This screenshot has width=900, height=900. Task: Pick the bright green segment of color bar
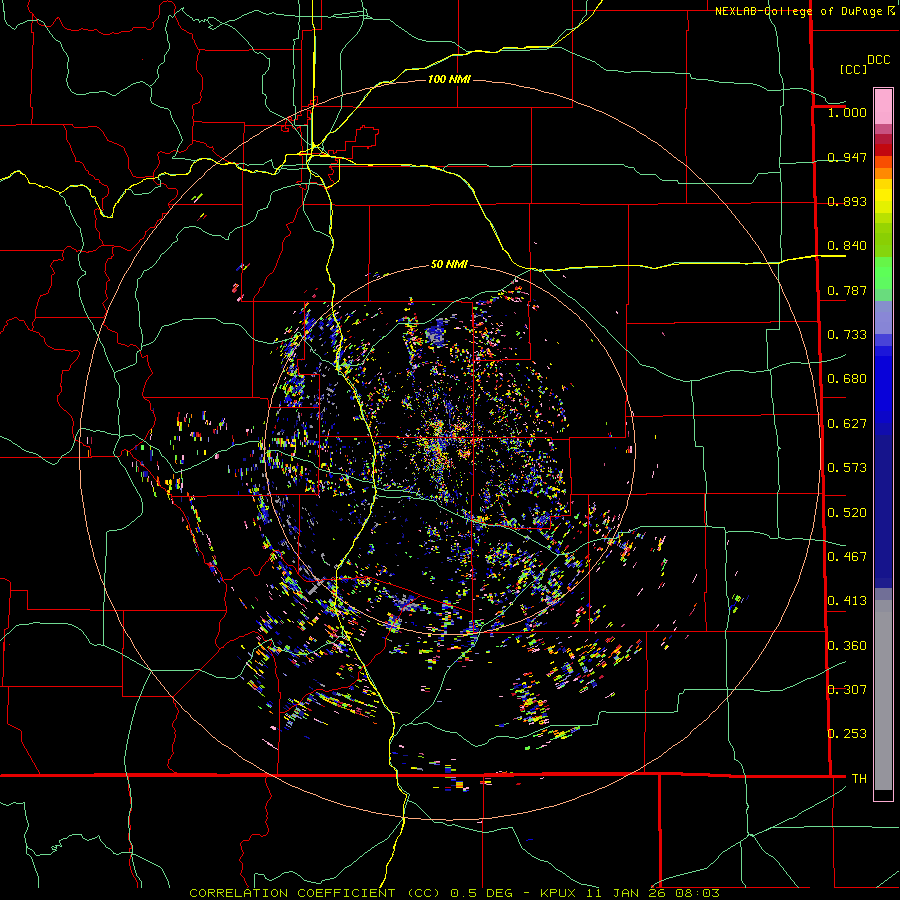point(883,273)
